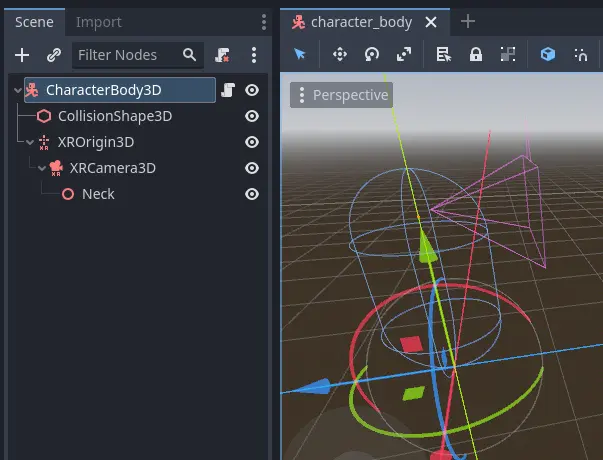This screenshot has height=460, width=603.
Task: Add a new scene tab
Action: point(467,22)
